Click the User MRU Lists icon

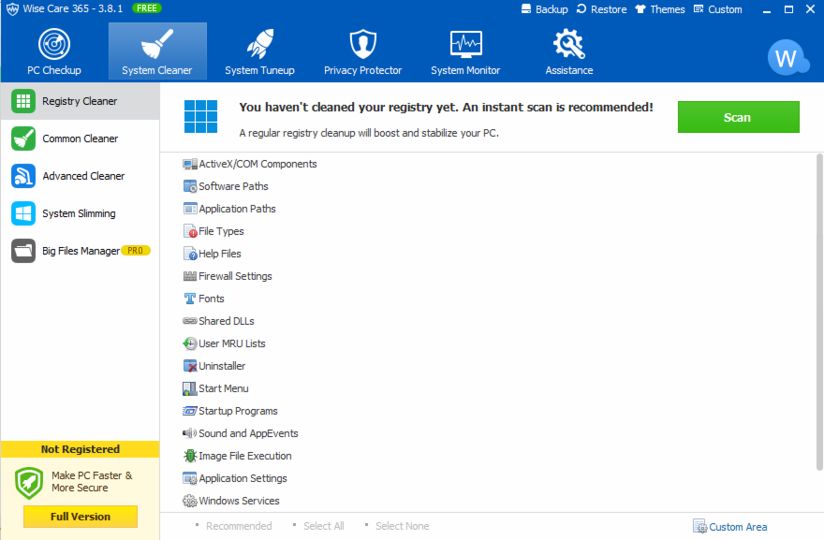(190, 344)
